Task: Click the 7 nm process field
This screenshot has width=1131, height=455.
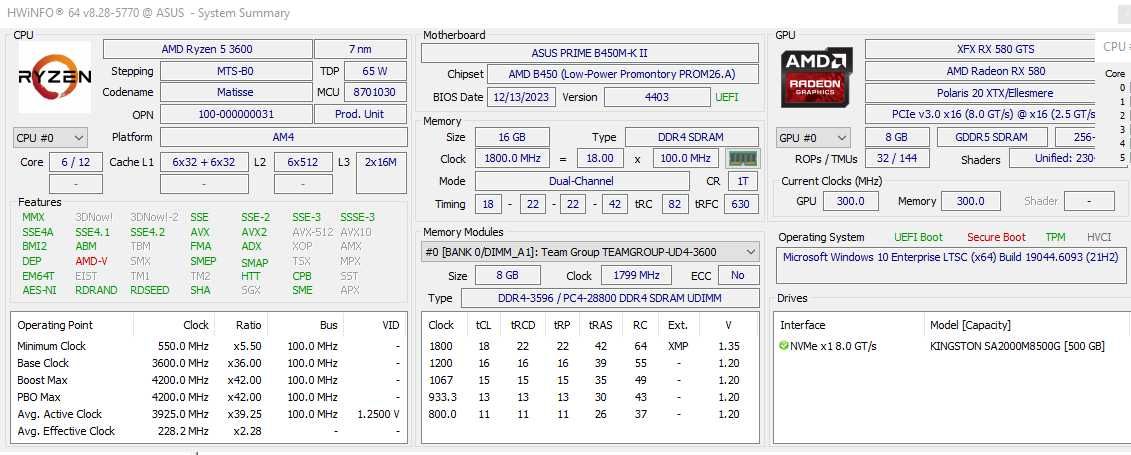Action: [360, 49]
